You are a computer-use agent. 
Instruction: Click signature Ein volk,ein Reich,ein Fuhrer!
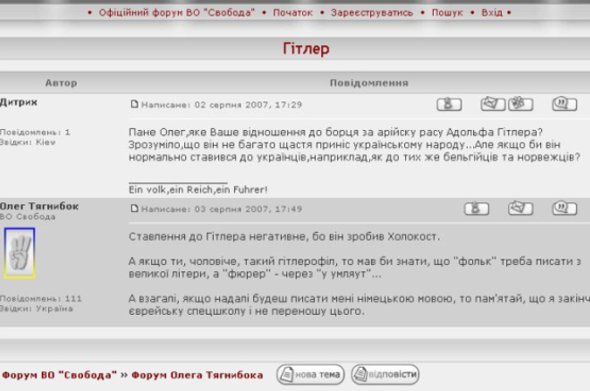click(198, 190)
